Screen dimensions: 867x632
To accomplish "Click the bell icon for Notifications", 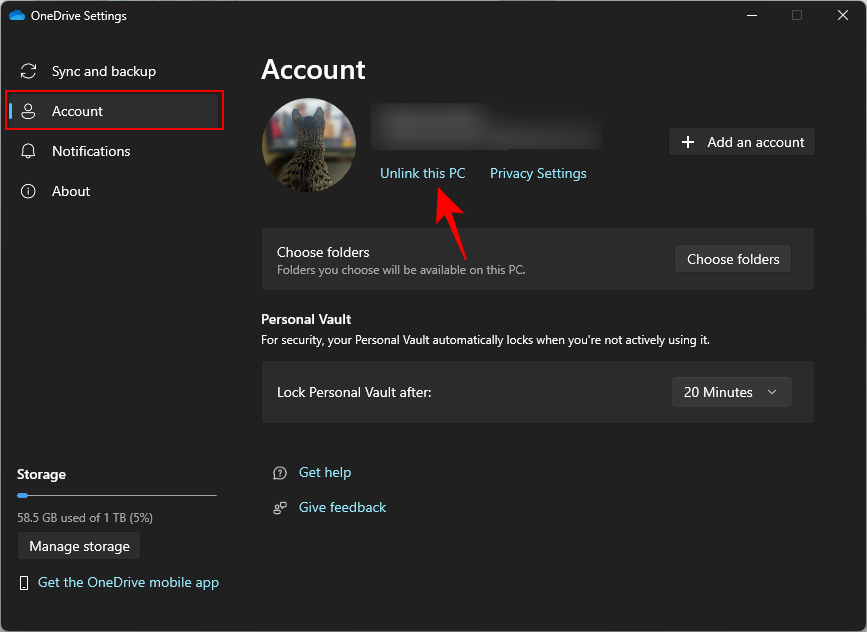I will pos(28,151).
